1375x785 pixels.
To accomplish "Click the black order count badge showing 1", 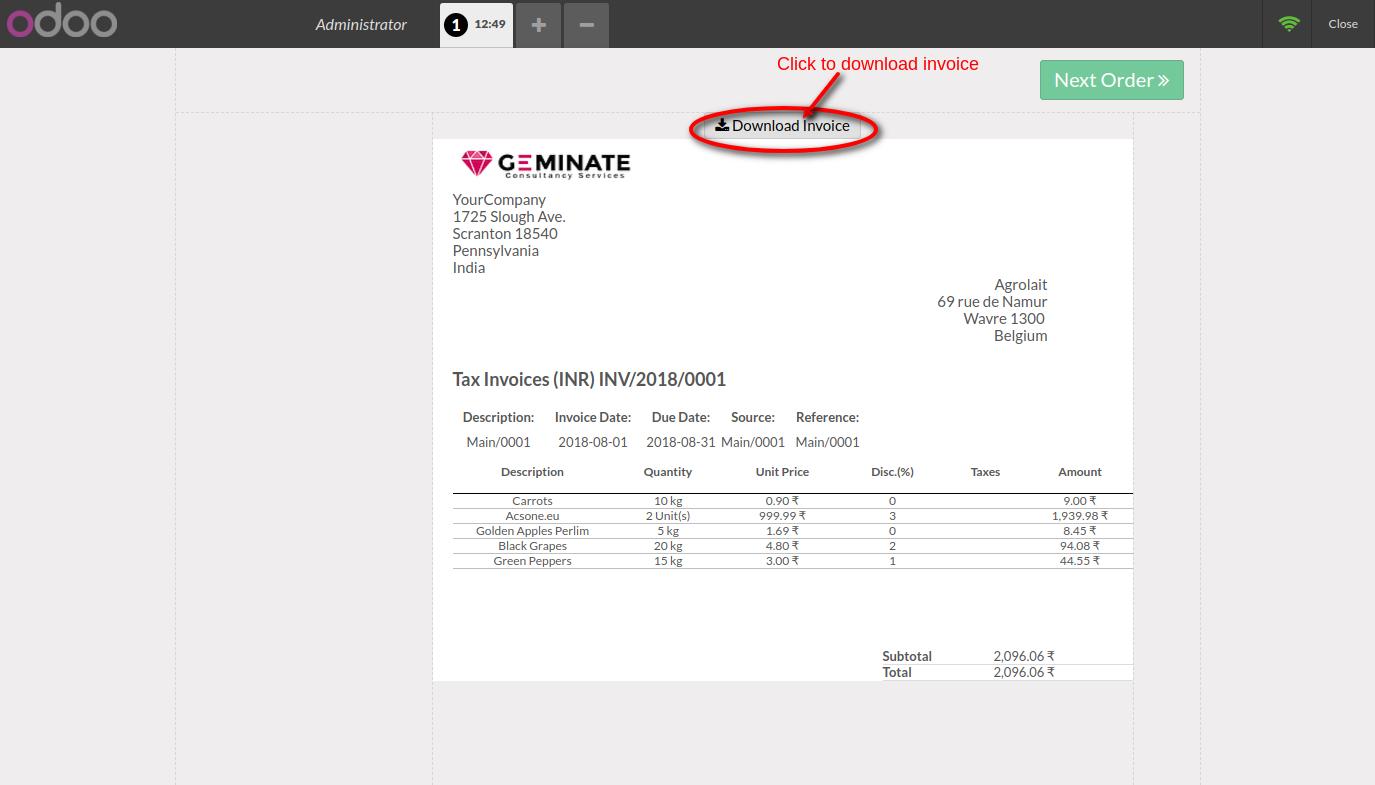I will click(x=456, y=24).
